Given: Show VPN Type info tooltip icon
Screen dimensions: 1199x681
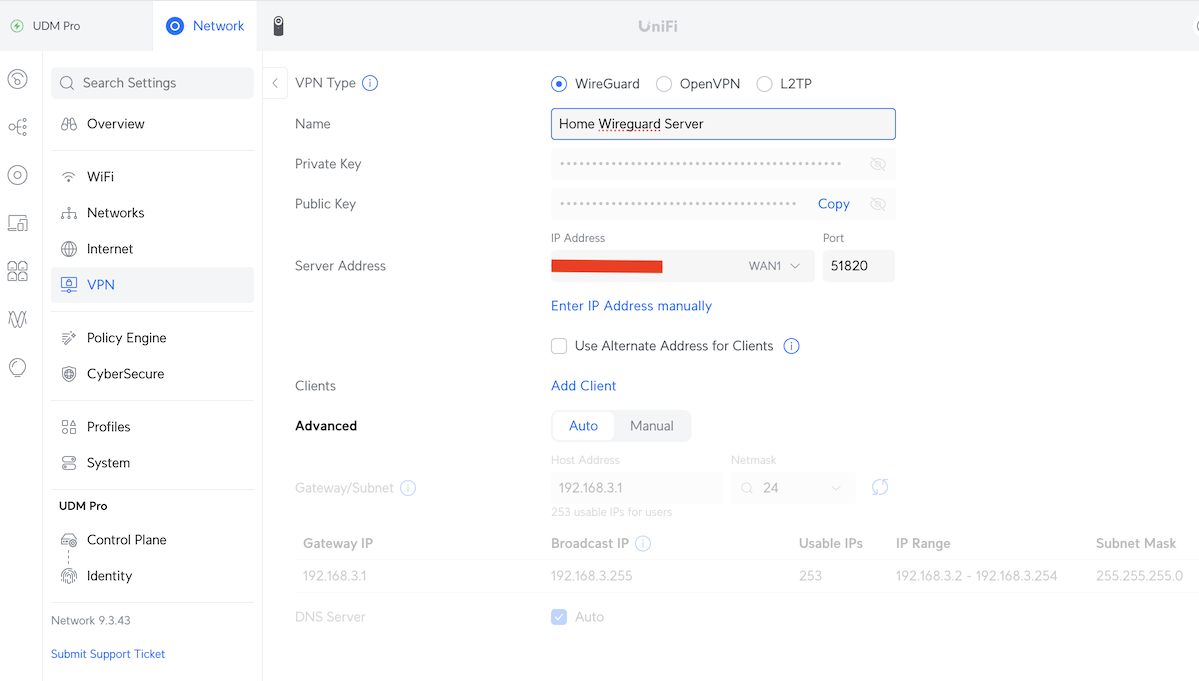Looking at the screenshot, I should click(370, 83).
